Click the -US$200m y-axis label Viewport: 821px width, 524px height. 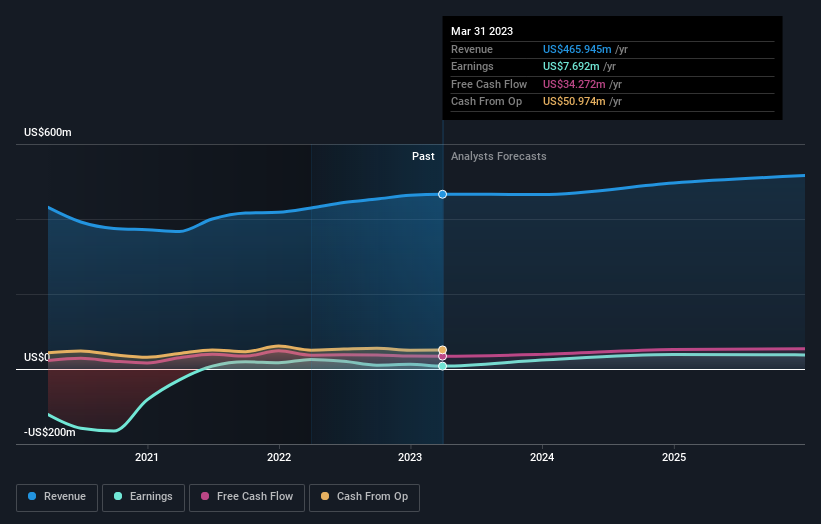click(50, 432)
